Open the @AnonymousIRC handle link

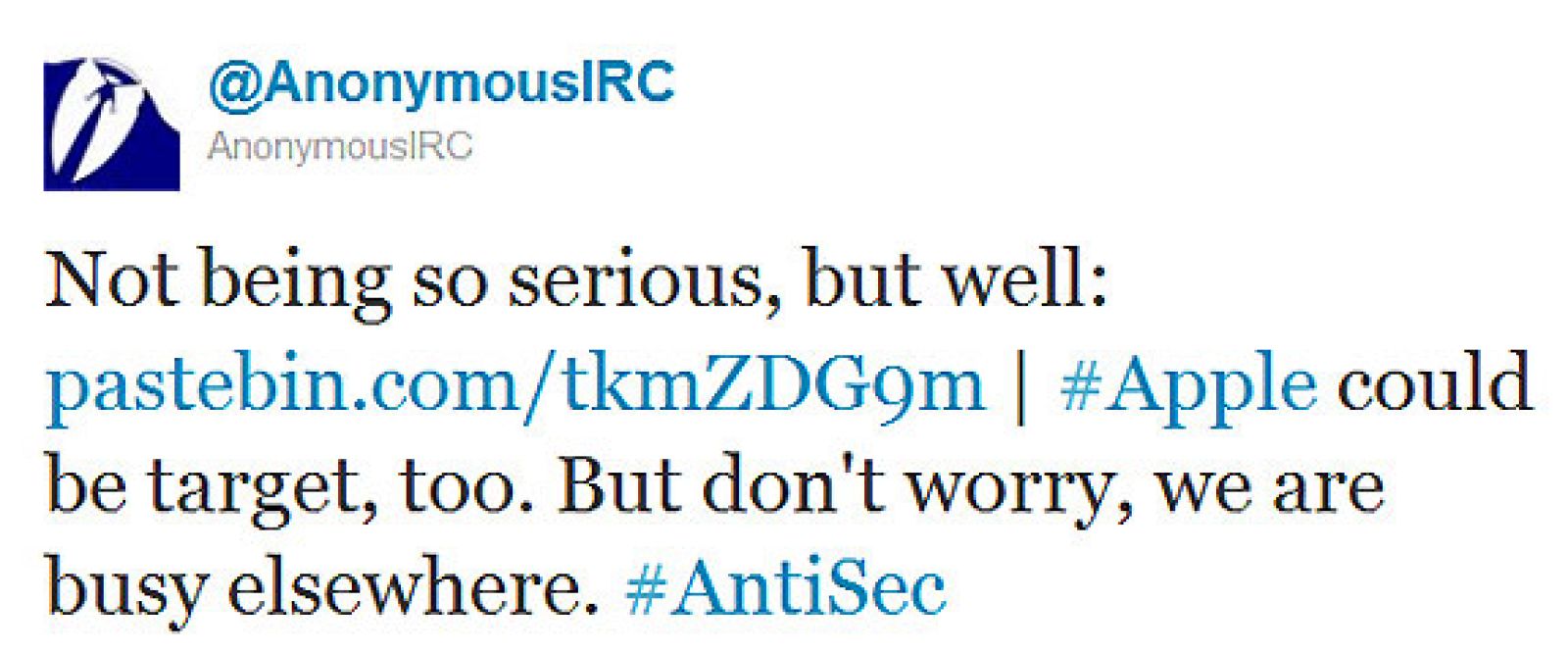pos(441,82)
